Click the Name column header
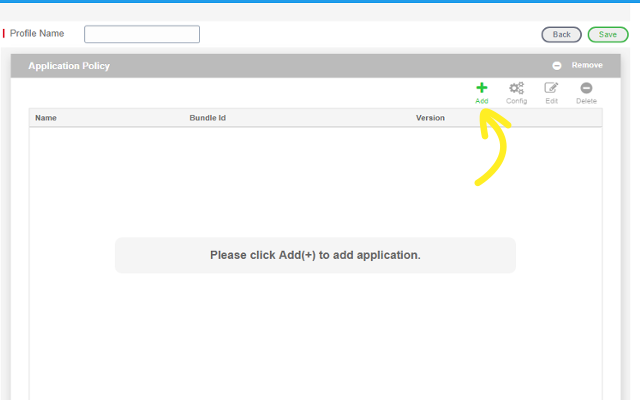640x400 pixels. [46, 118]
